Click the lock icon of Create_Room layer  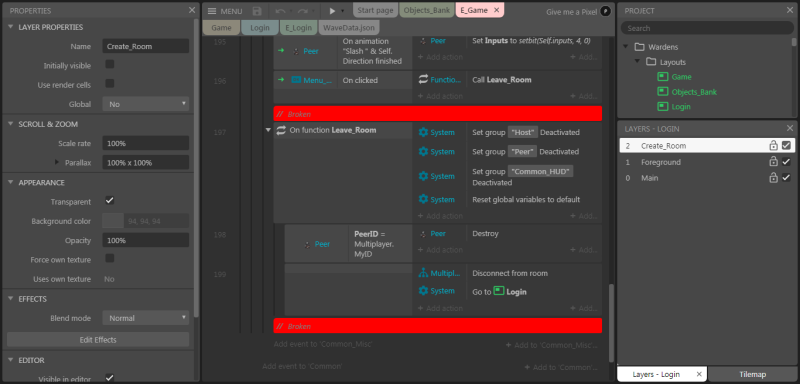(x=773, y=145)
